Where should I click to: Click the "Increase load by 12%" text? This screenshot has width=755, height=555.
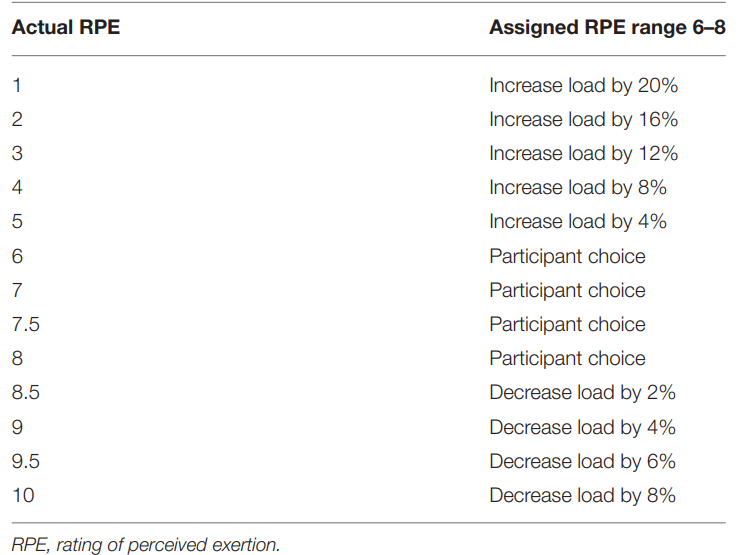584,154
